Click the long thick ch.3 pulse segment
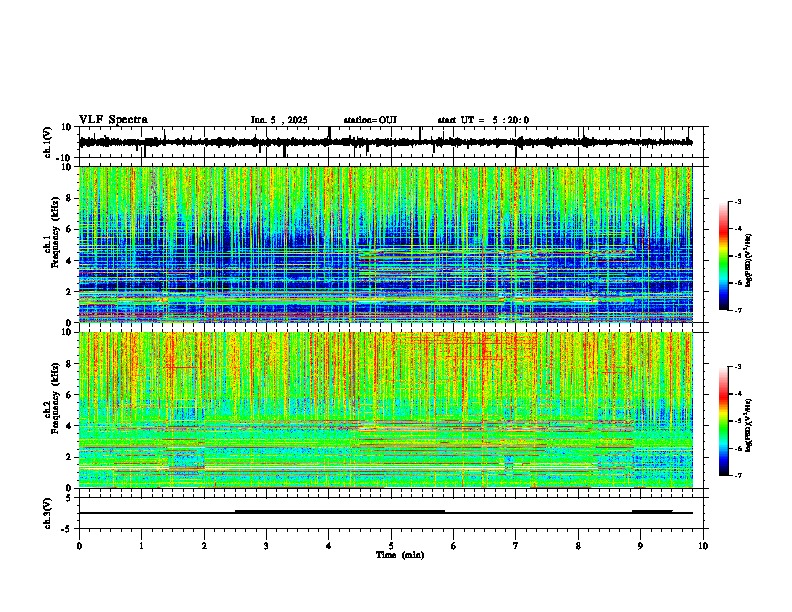Viewport: 792px width, 612px height. click(340, 512)
